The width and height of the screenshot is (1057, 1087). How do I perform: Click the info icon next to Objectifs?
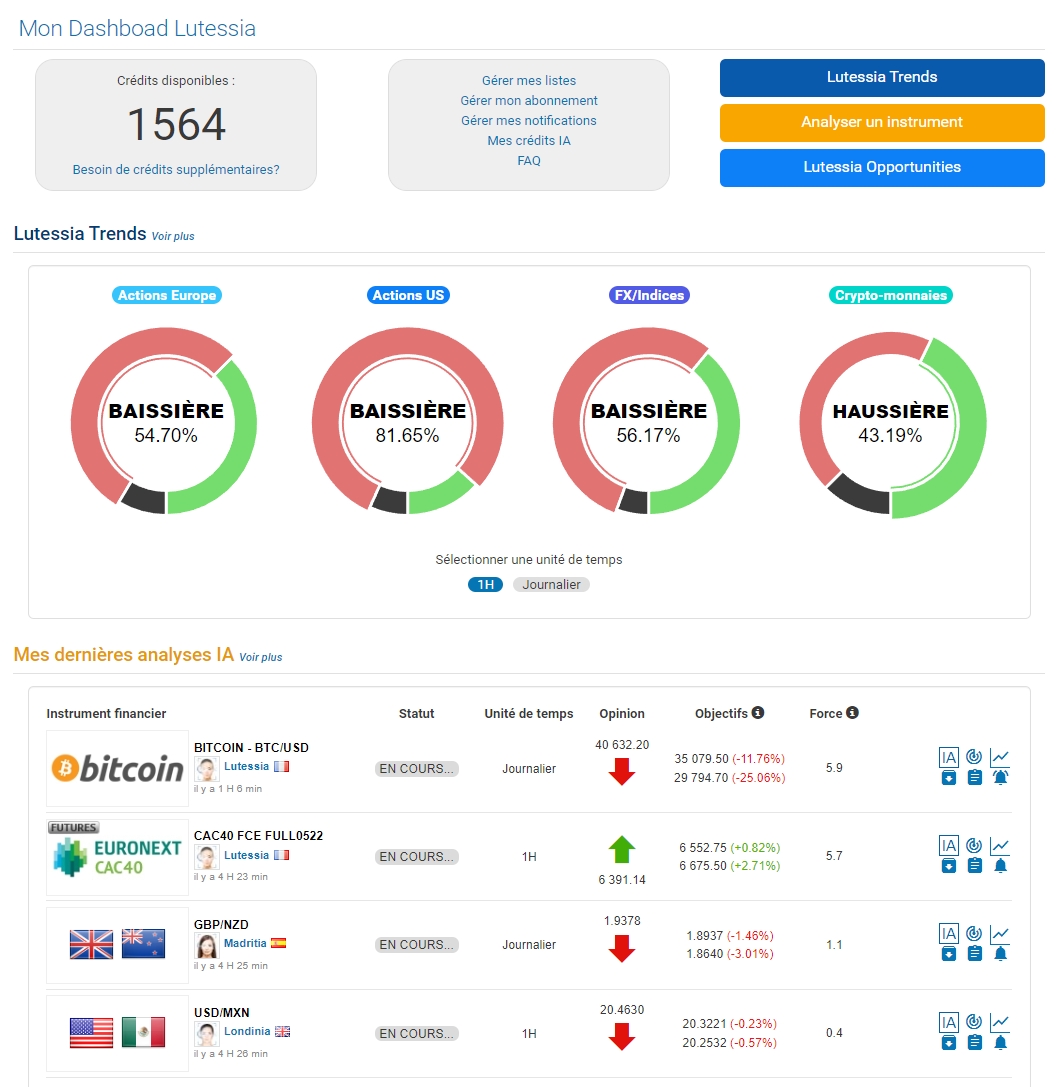[758, 712]
